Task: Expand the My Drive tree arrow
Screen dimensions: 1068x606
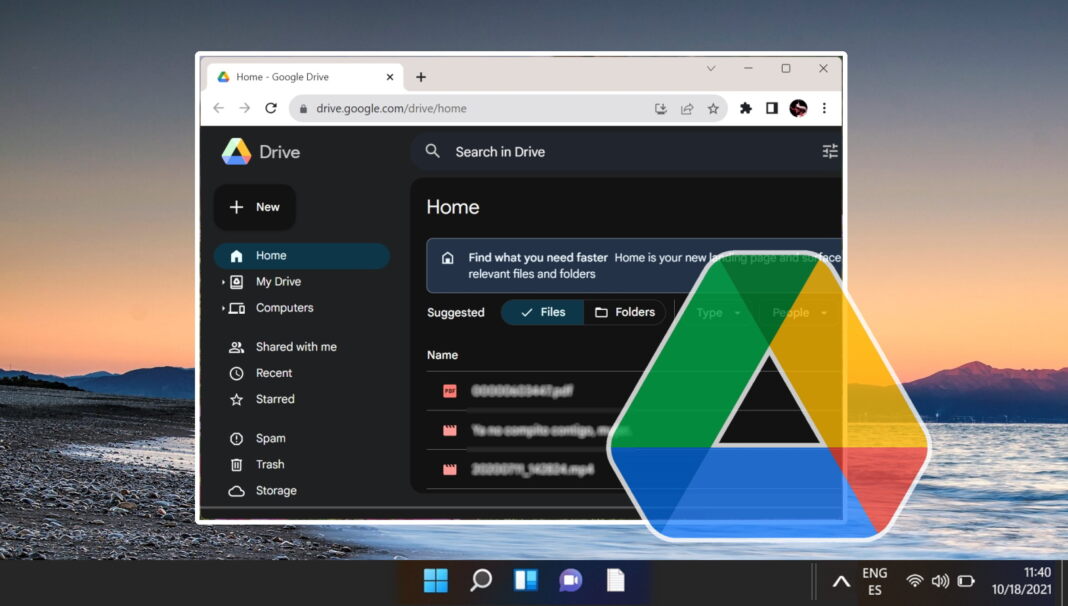Action: (223, 282)
